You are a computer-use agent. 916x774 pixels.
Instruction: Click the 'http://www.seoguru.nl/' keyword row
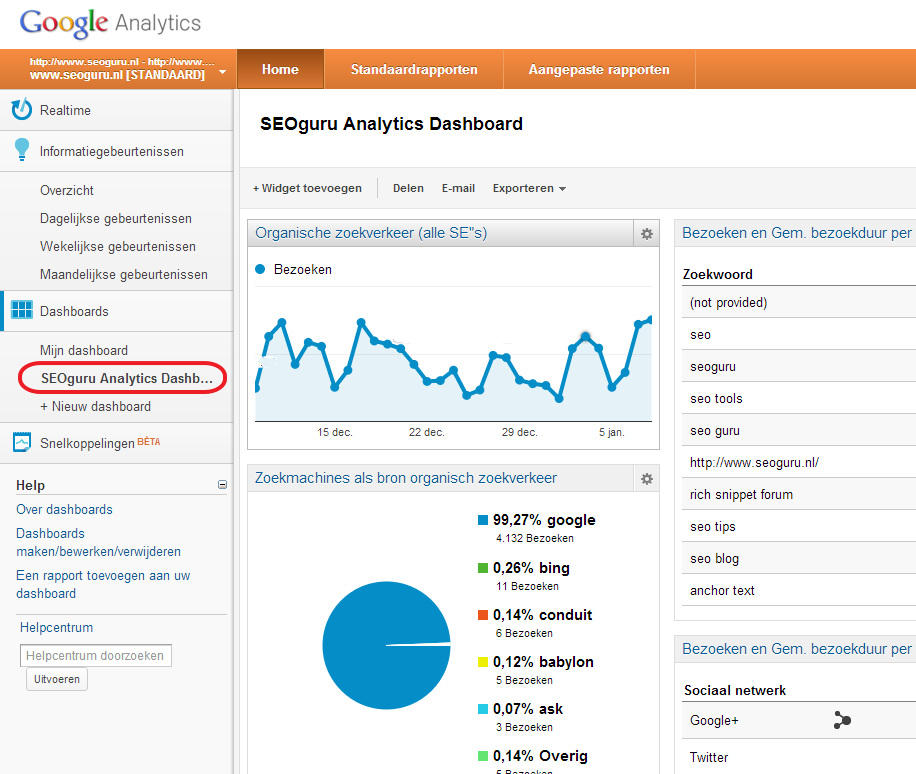[x=799, y=463]
